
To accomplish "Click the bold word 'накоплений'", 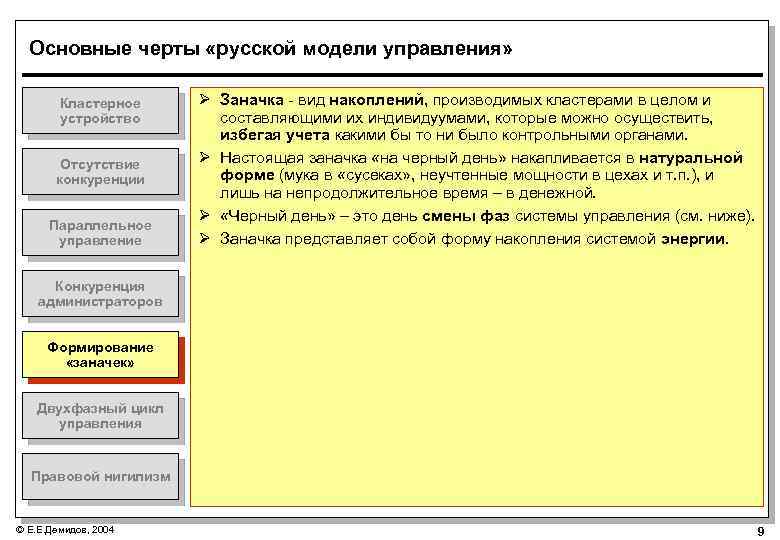I will coord(378,100).
